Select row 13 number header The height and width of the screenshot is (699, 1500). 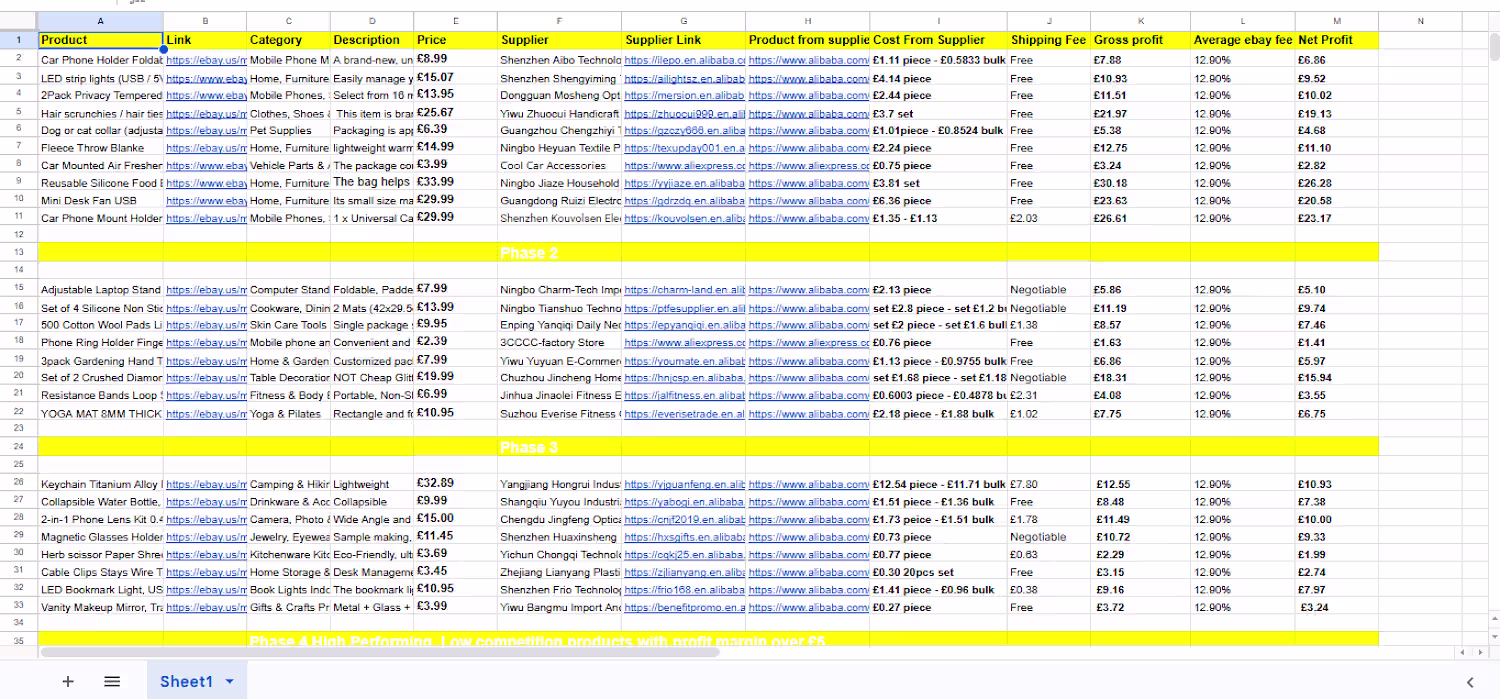point(19,251)
